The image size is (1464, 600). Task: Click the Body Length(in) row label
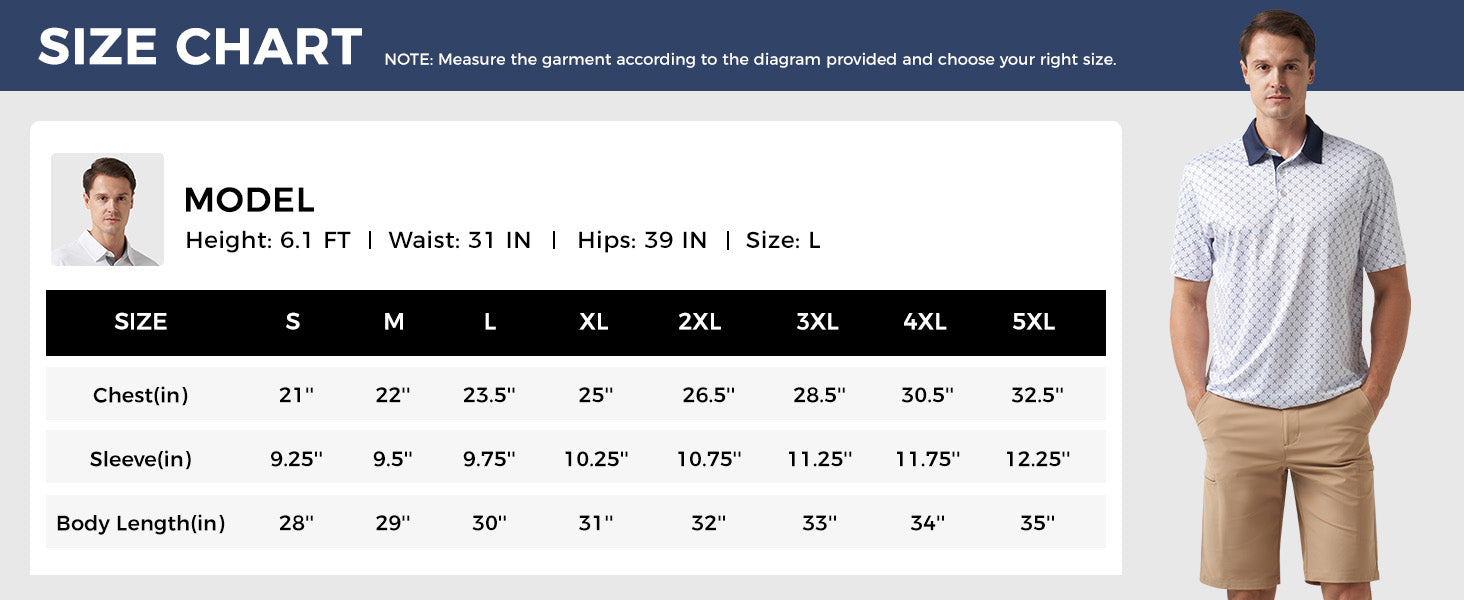[141, 523]
